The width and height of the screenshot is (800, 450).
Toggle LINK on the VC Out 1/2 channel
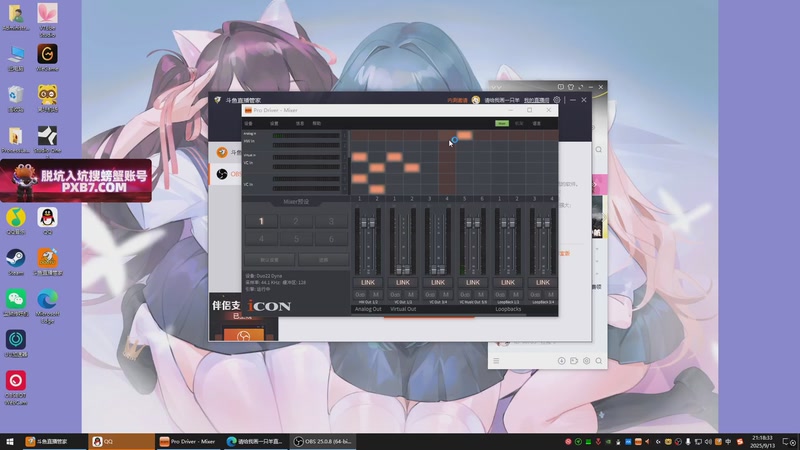(403, 282)
